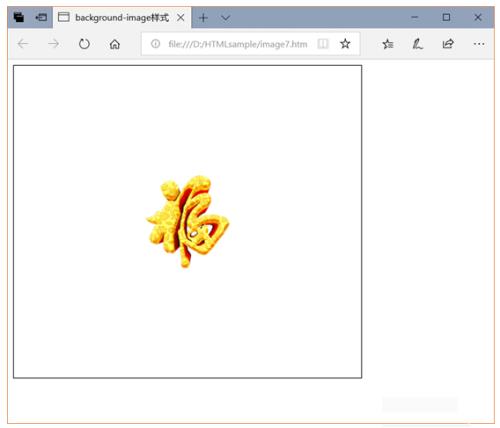Open Settings and more menu
The image size is (500, 428).
(479, 44)
